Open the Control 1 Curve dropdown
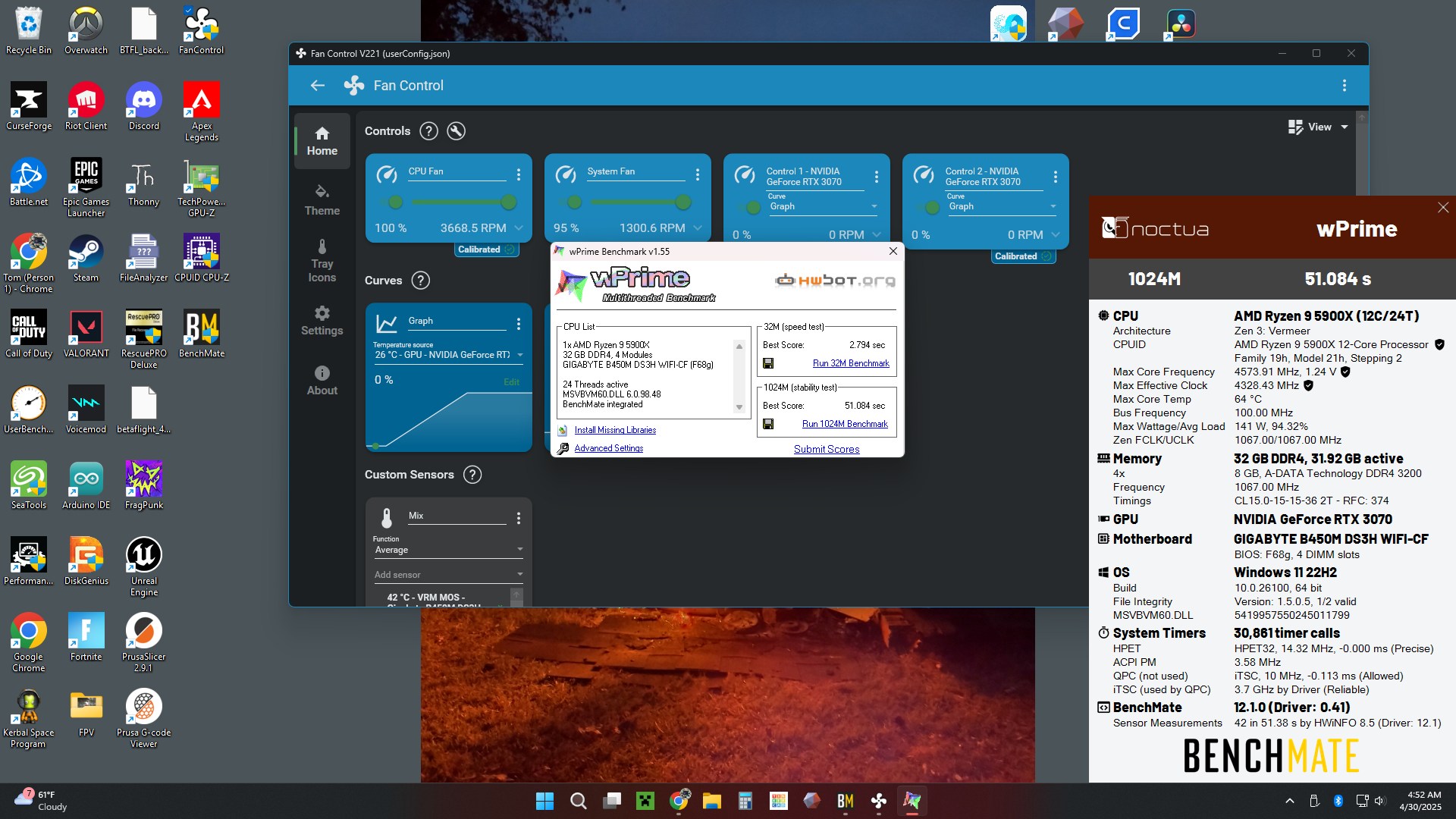Viewport: 1456px width, 819px height. [x=824, y=206]
